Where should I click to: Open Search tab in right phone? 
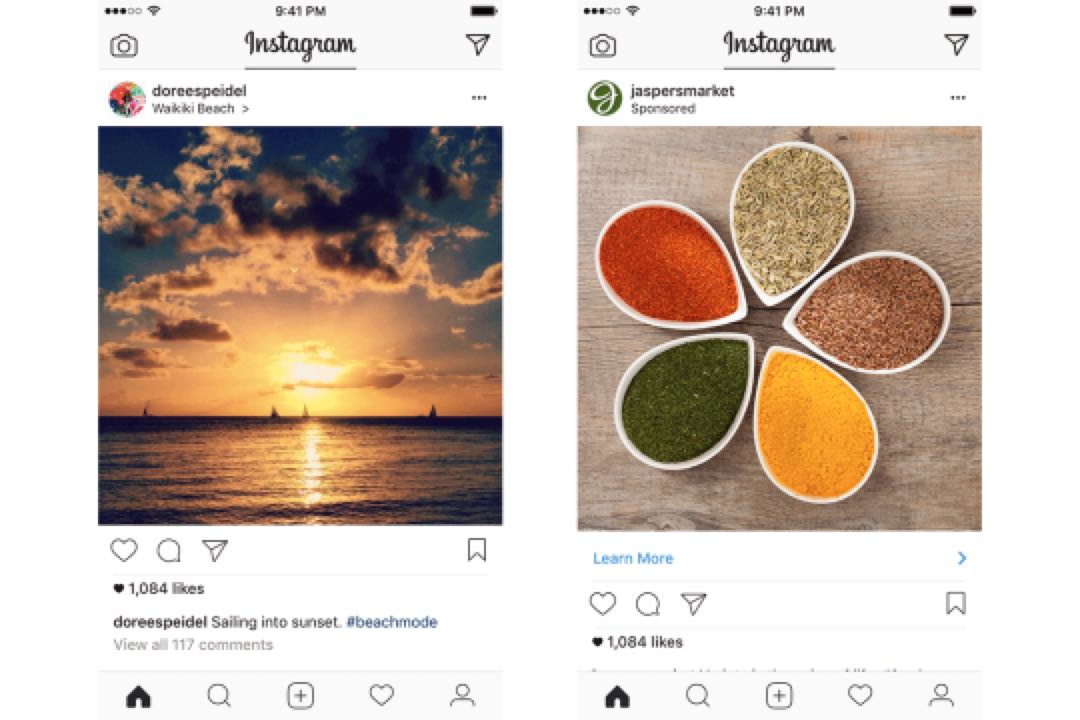tap(698, 695)
